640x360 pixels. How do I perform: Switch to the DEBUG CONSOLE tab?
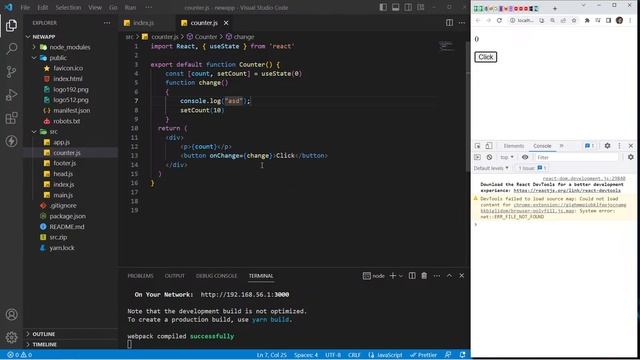point(216,276)
